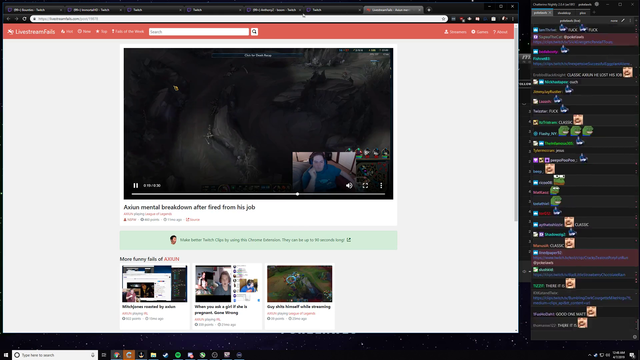The width and height of the screenshot is (640, 360).
Task: Click the LivestreamFails logo
Action: (31, 31)
